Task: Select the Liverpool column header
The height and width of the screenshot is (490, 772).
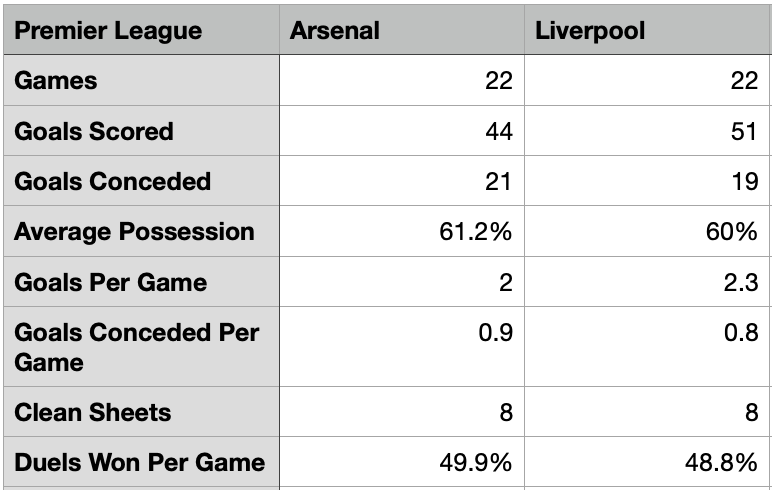Action: (x=647, y=30)
